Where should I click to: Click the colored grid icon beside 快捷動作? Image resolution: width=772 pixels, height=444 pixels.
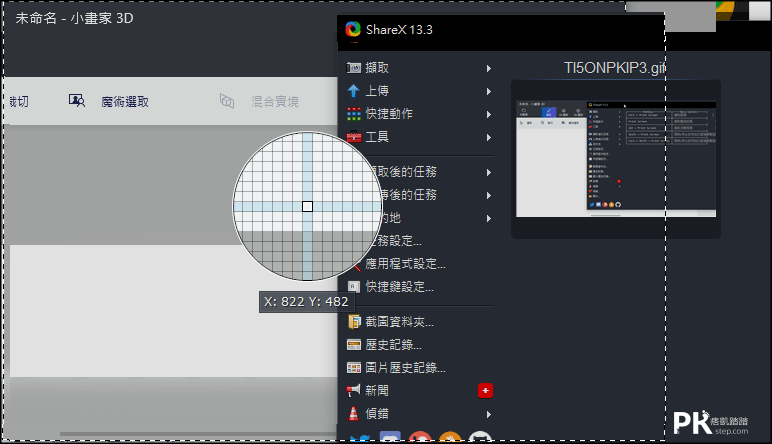coord(354,114)
